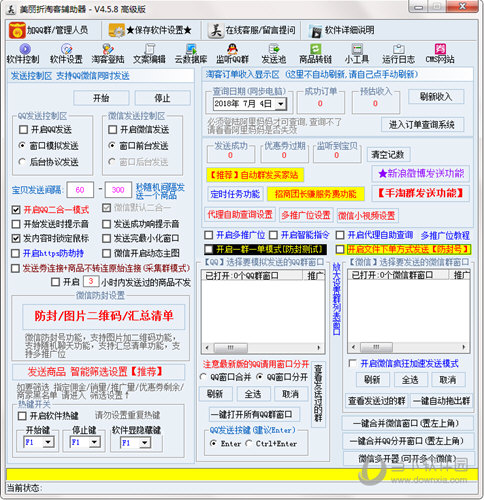Click the hours field showing 3

click(x=91, y=281)
